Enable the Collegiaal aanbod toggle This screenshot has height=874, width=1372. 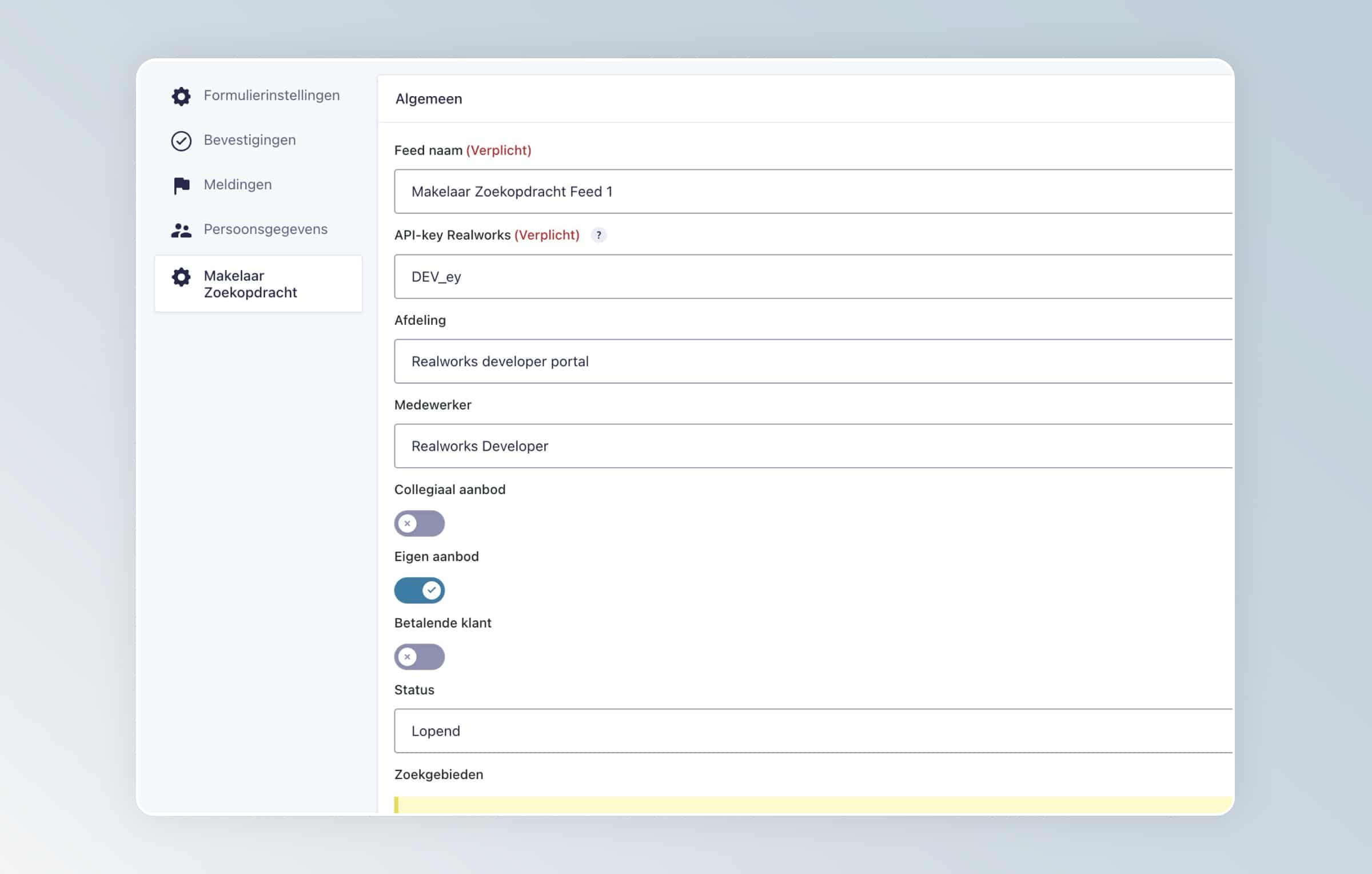pos(419,523)
